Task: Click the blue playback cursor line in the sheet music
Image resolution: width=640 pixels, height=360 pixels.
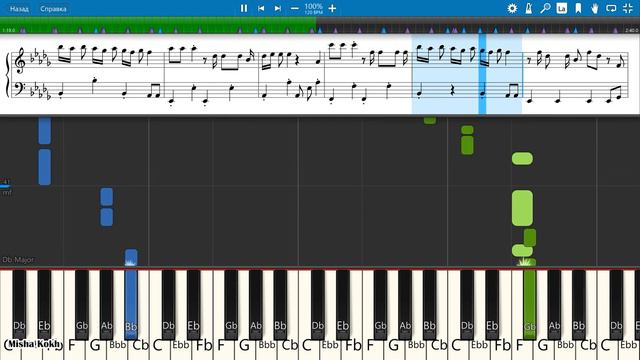Action: pyautogui.click(x=482, y=73)
